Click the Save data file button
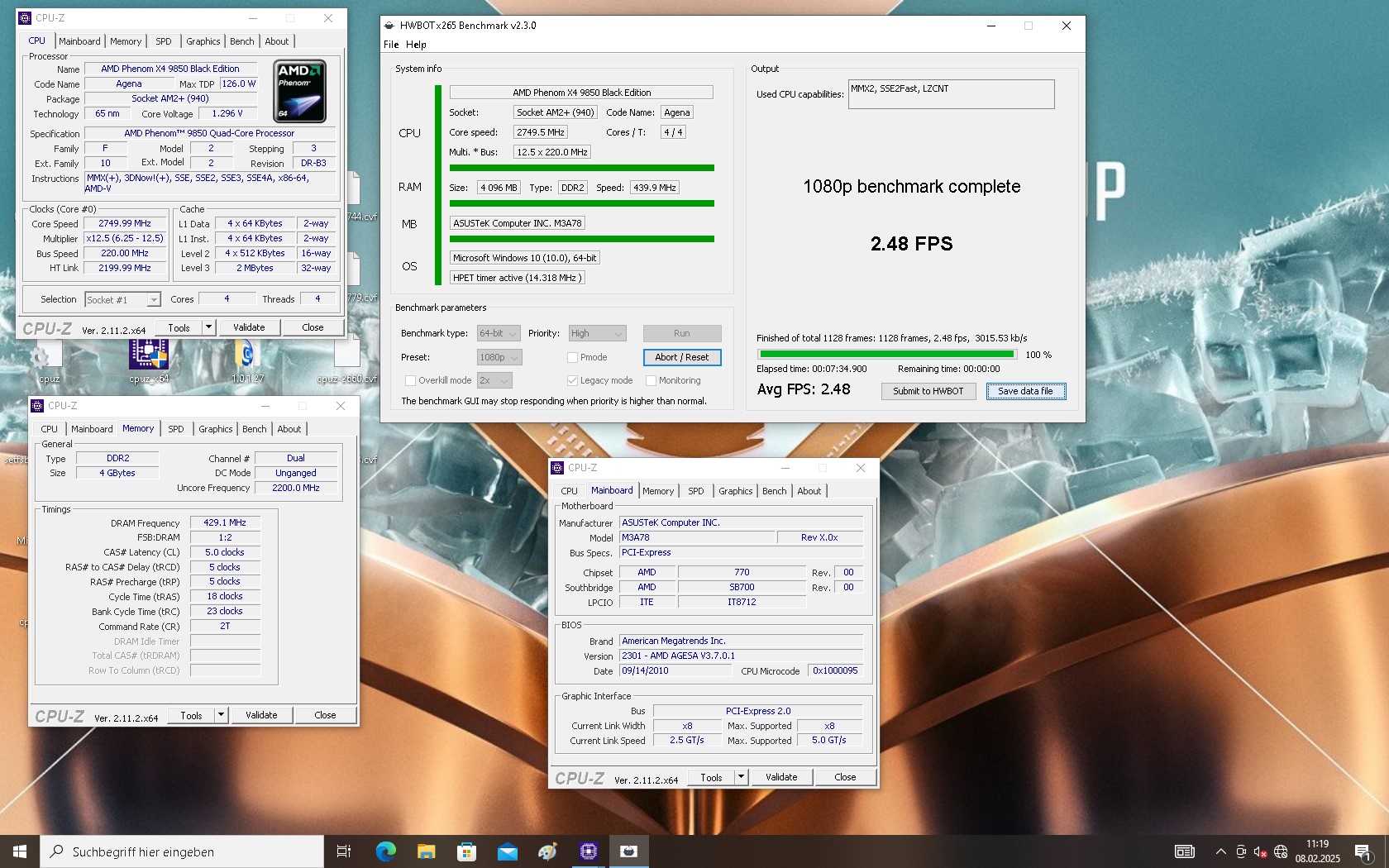 (1025, 391)
